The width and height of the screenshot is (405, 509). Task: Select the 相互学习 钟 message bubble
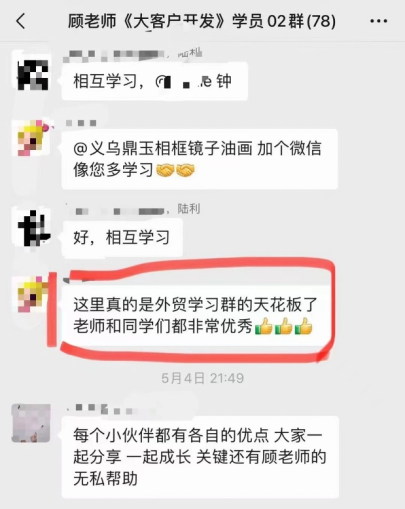tap(155, 81)
